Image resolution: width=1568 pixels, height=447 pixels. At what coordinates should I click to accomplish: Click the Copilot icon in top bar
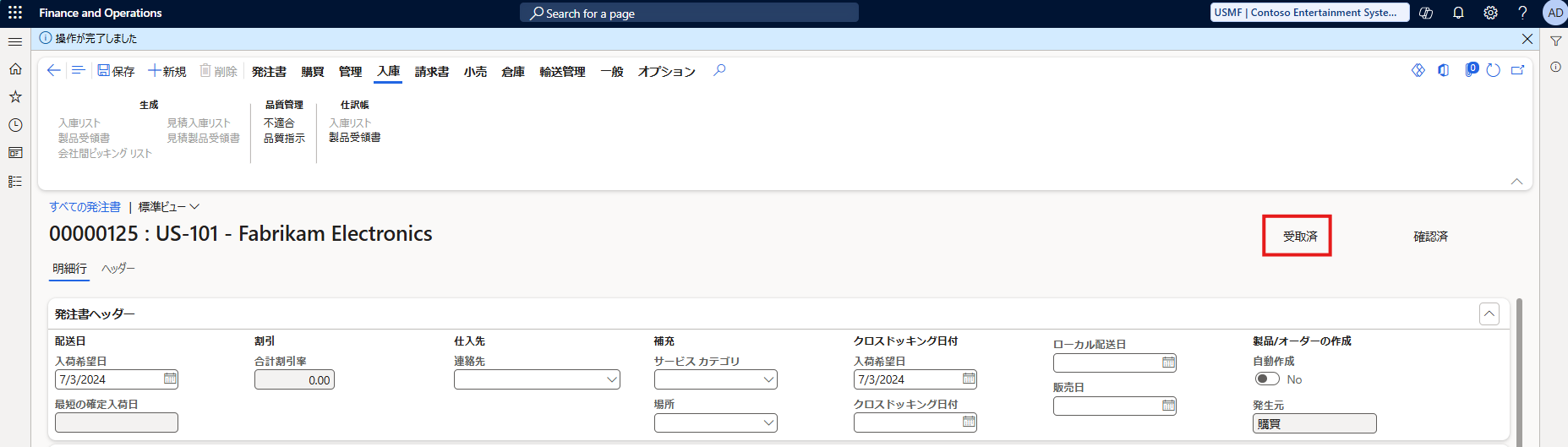click(1426, 13)
